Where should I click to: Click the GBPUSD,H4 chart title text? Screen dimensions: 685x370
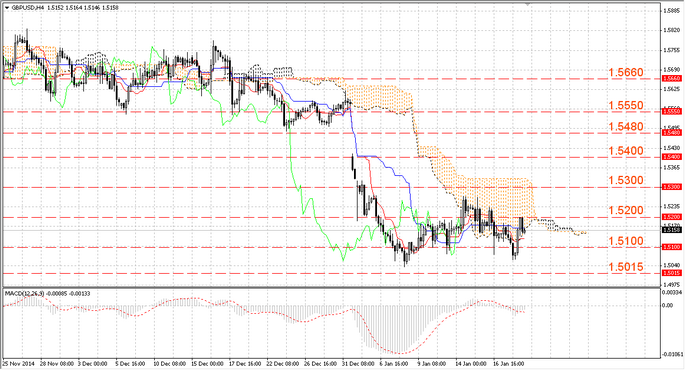pos(28,7)
